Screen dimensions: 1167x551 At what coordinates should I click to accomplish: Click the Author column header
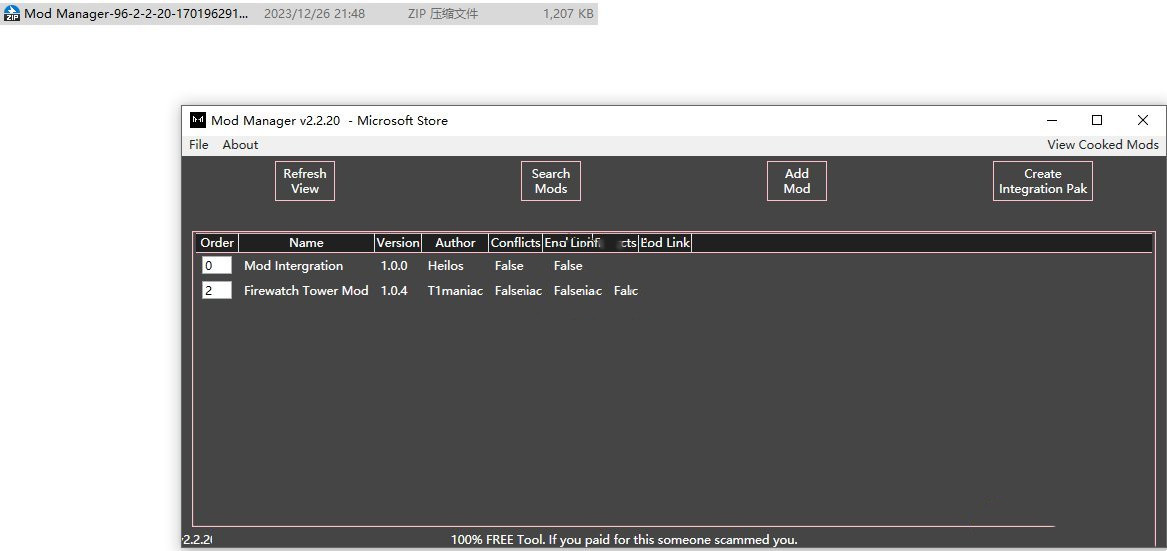click(455, 243)
